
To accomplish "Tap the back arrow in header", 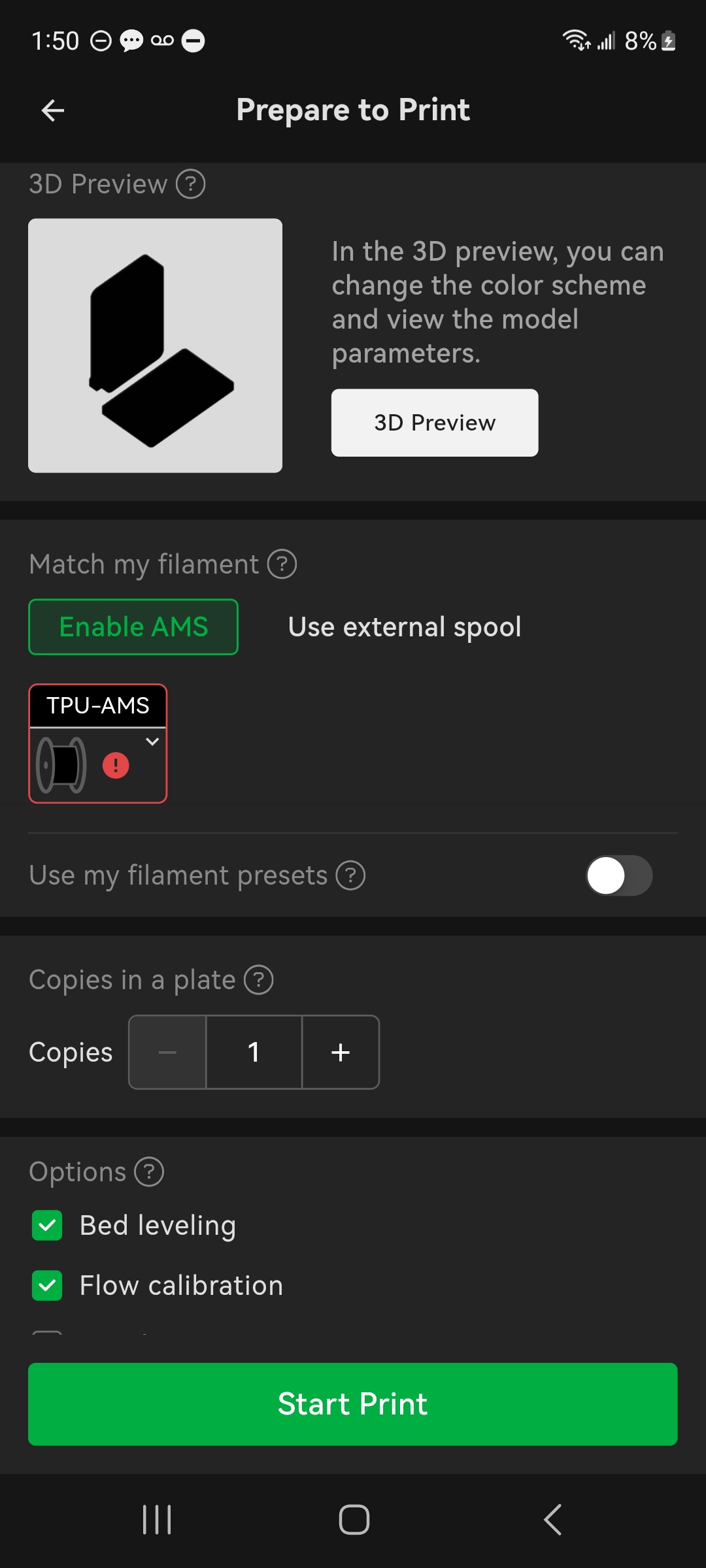I will point(52,110).
